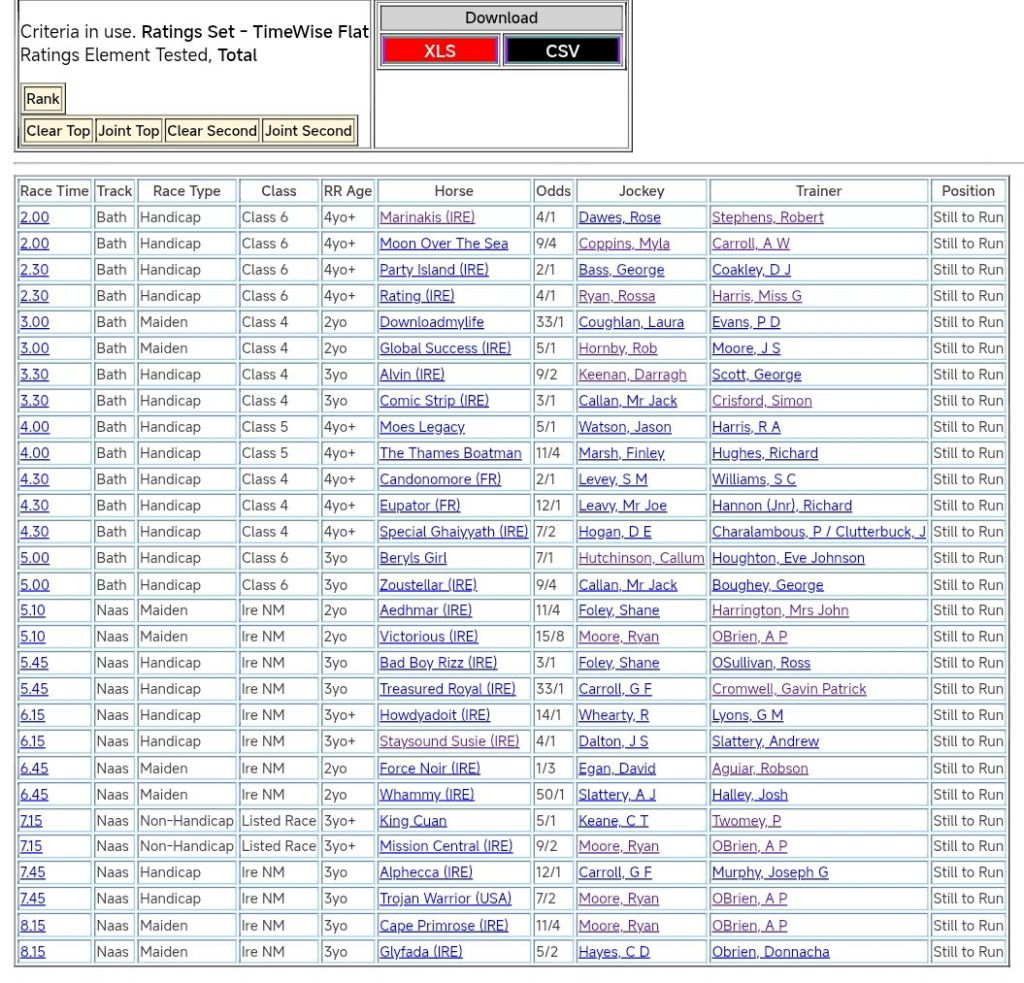Open trainer Cromwell, Gavin Patrick page
Image resolution: width=1024 pixels, height=983 pixels.
pyautogui.click(x=789, y=689)
